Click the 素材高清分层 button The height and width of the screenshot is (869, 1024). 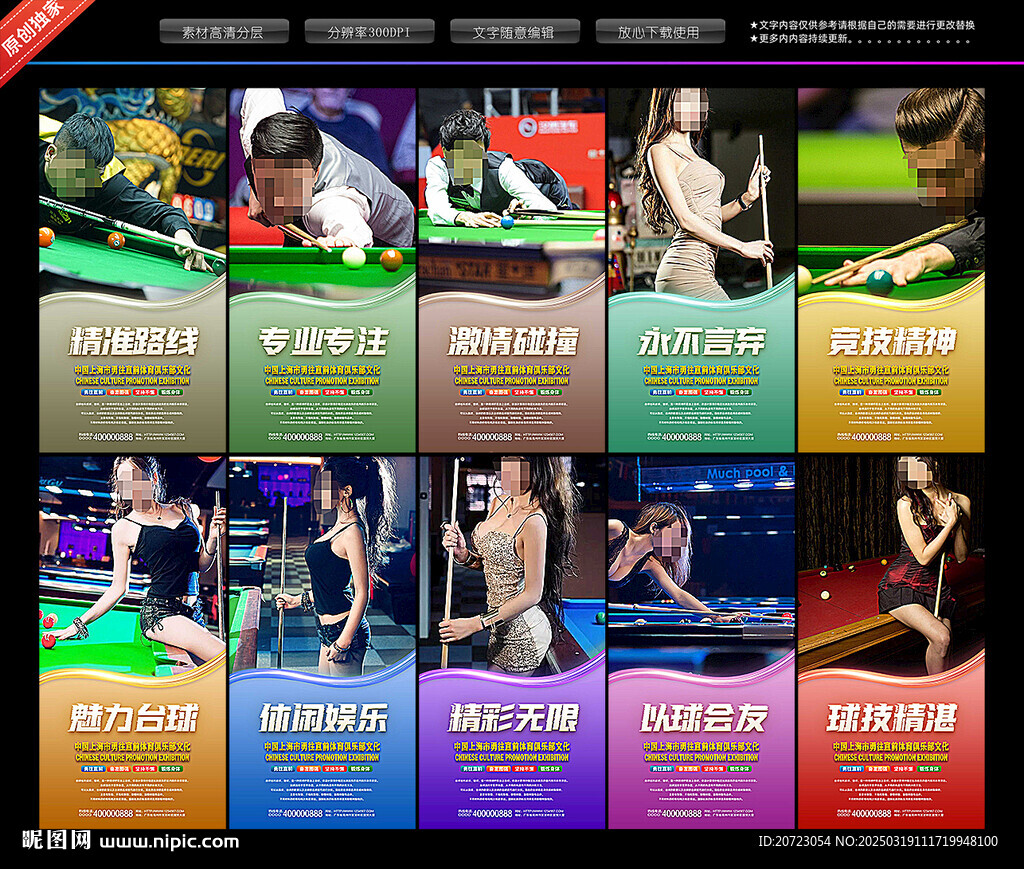[224, 31]
